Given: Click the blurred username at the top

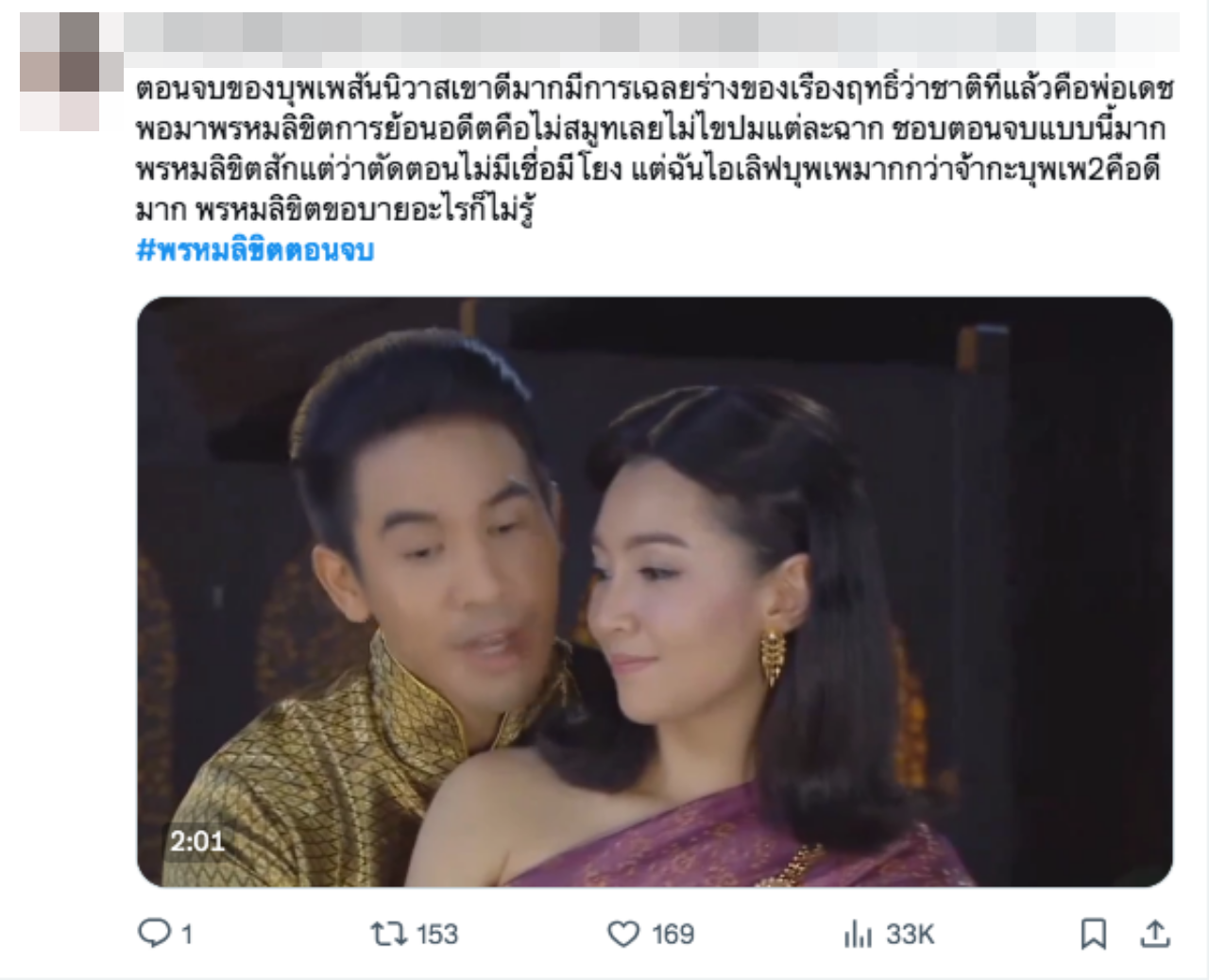Looking at the screenshot, I should coord(652,33).
